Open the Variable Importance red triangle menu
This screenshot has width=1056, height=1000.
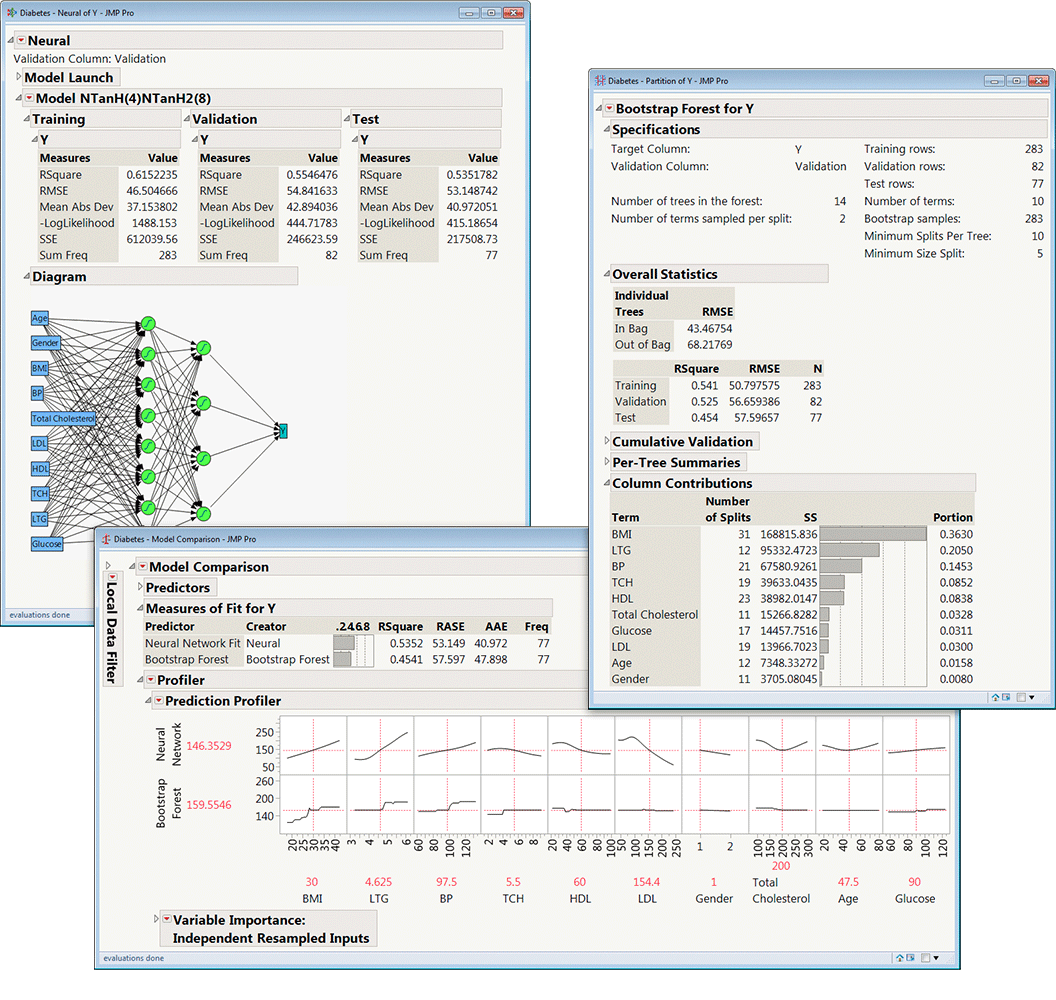click(168, 920)
